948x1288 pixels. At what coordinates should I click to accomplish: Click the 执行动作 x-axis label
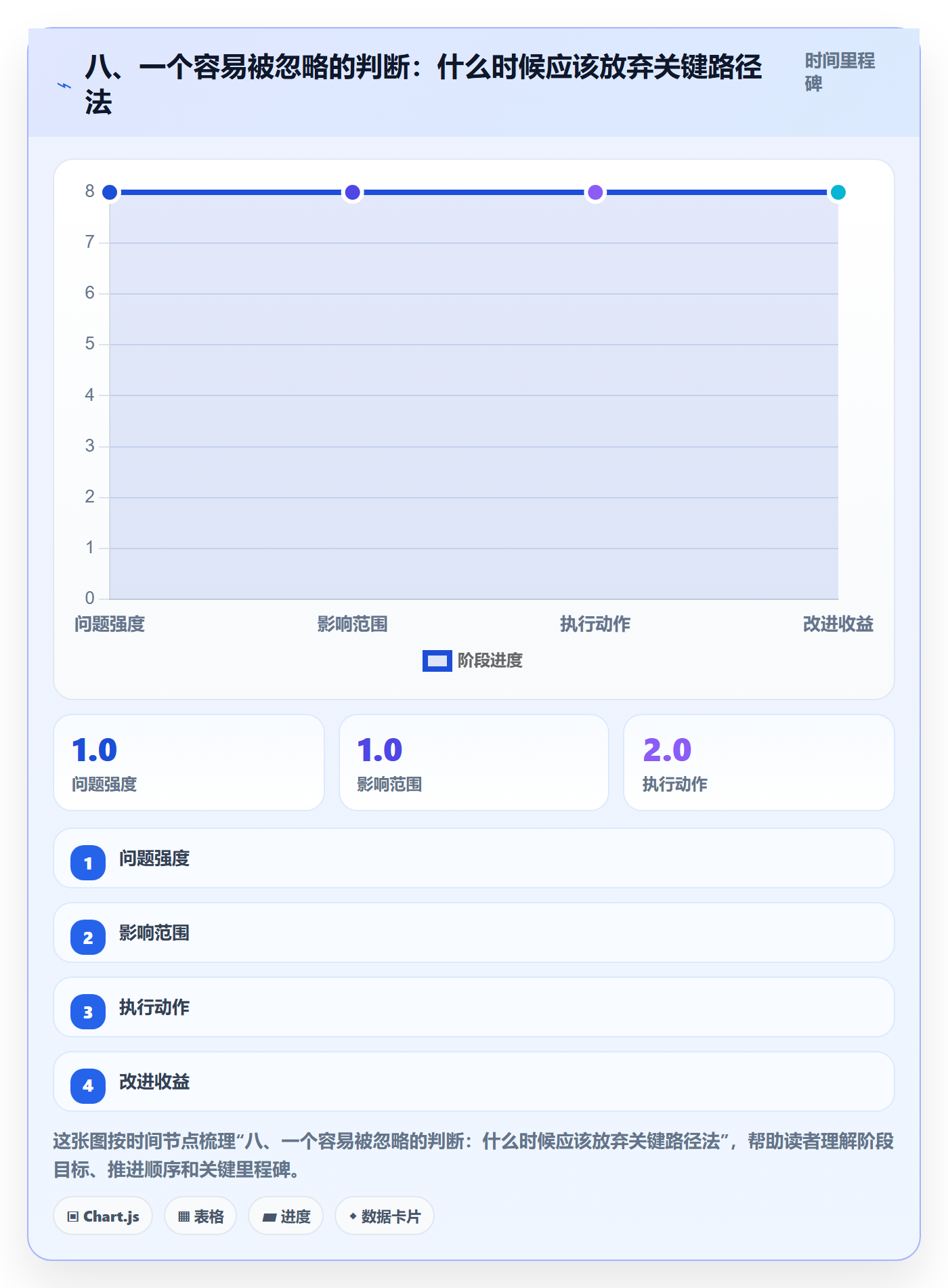[595, 624]
